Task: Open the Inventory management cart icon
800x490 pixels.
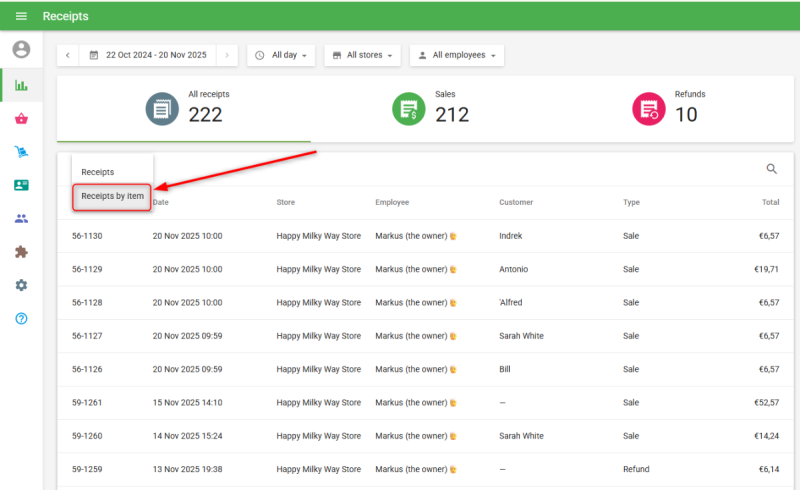Action: 21,152
